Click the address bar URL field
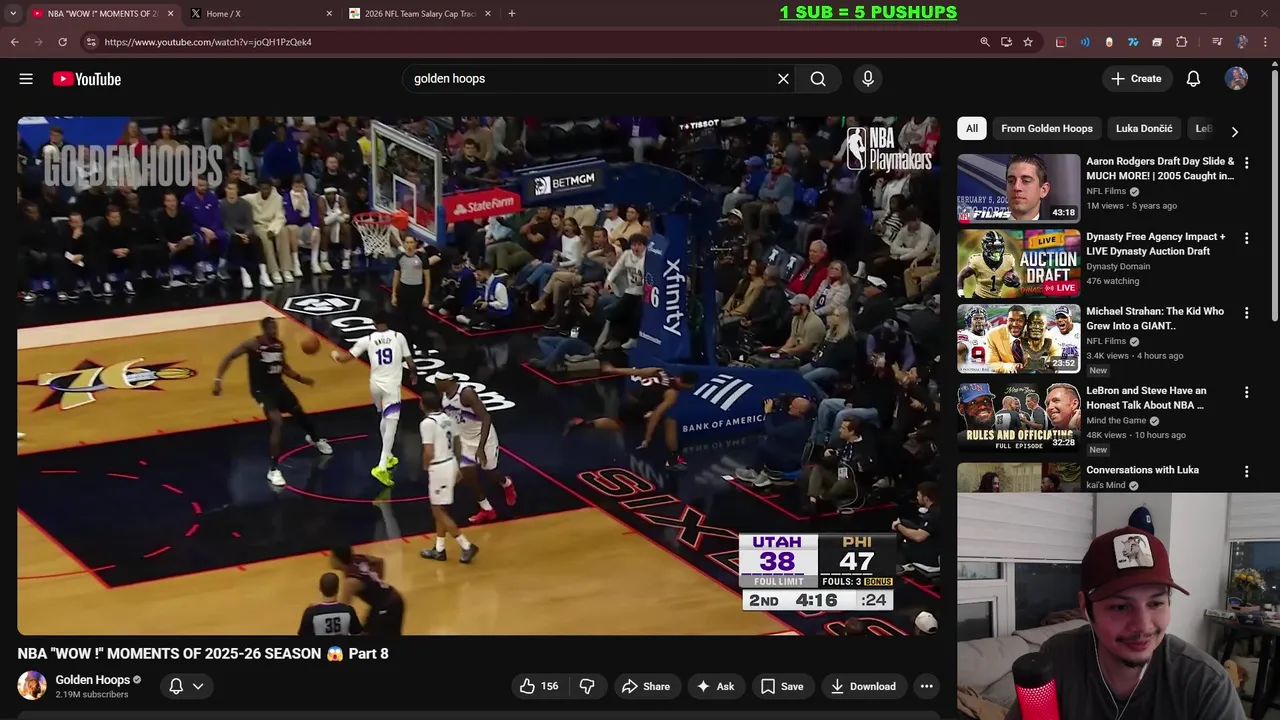Viewport: 1280px width, 720px height. [x=530, y=42]
